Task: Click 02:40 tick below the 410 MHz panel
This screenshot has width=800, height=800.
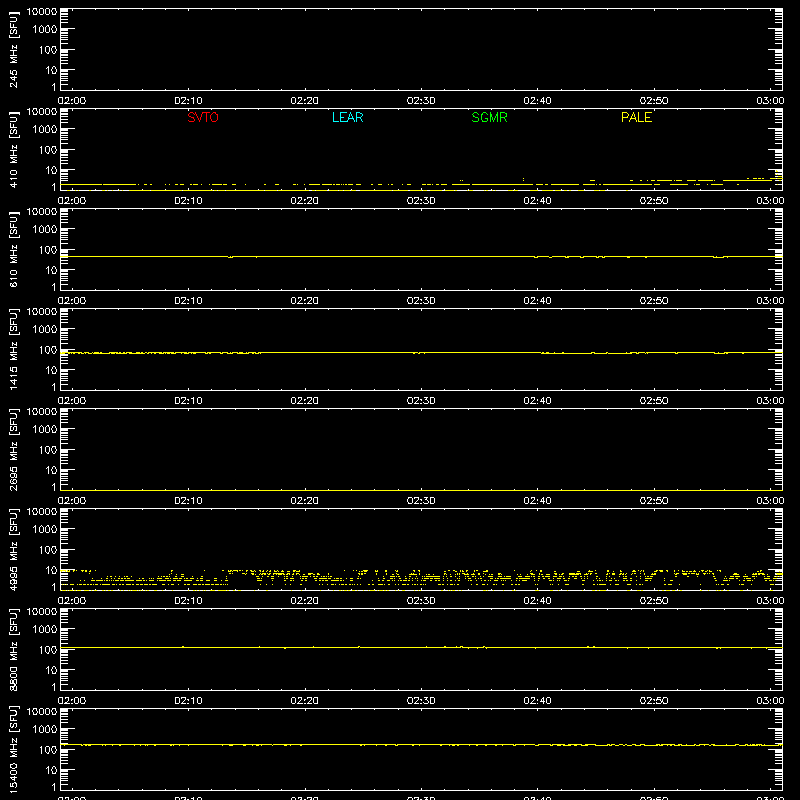Action: pos(537,201)
